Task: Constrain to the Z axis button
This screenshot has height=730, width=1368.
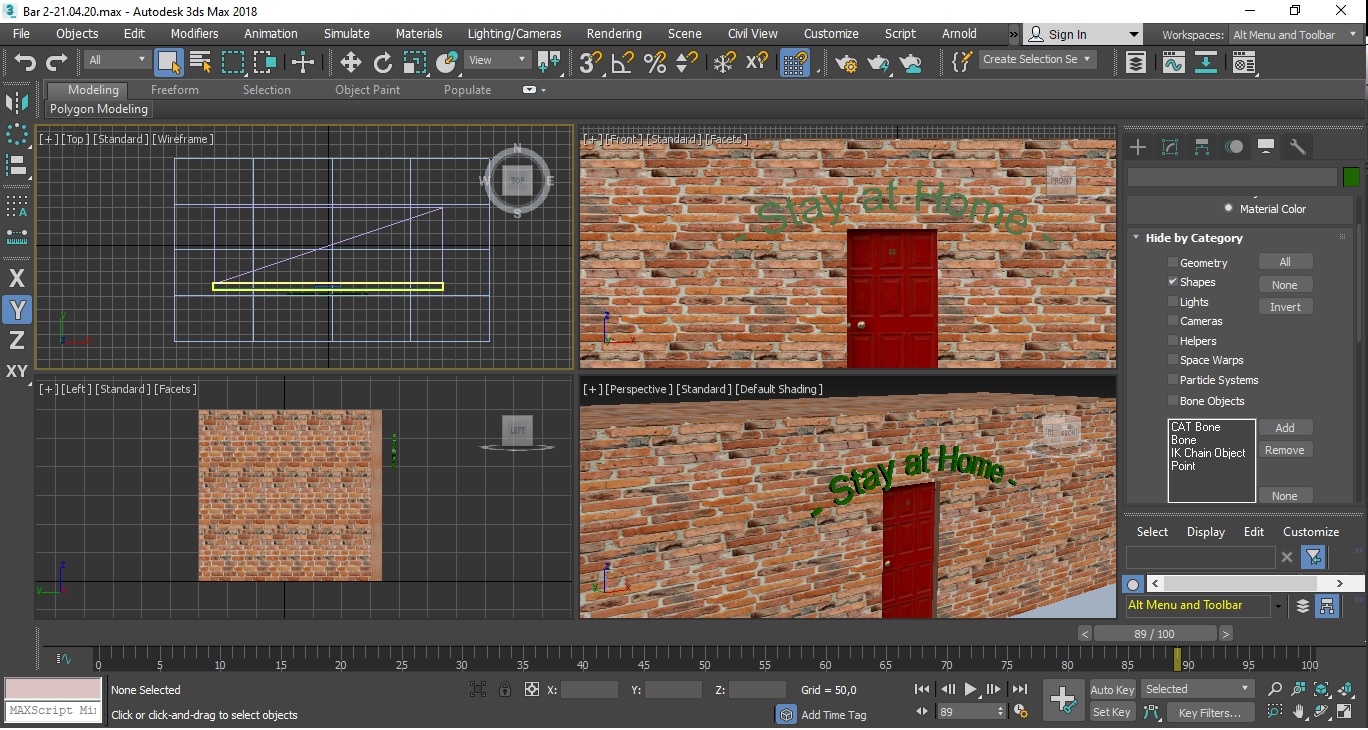Action: [x=17, y=340]
